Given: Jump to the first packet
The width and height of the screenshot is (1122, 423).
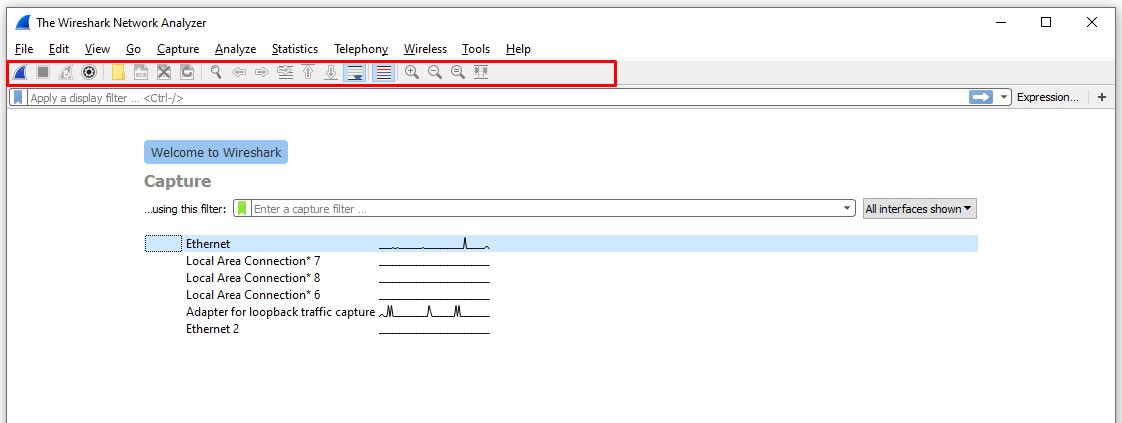Looking at the screenshot, I should point(308,72).
